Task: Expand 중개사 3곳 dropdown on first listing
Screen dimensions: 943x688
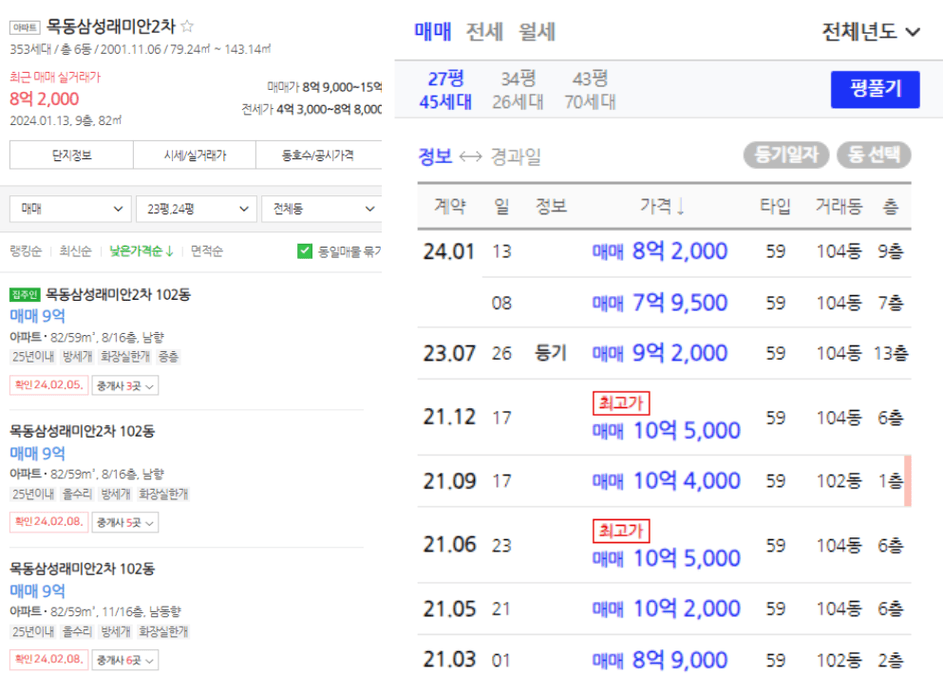Action: (125, 385)
